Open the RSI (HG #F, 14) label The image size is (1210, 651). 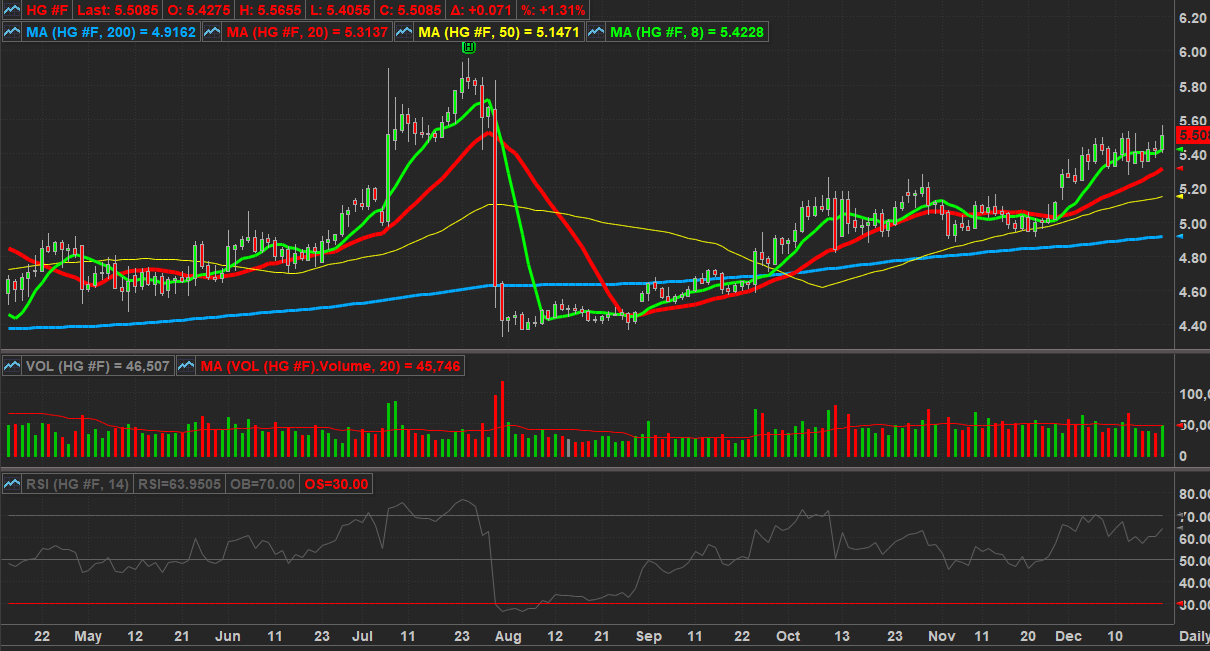[x=78, y=484]
